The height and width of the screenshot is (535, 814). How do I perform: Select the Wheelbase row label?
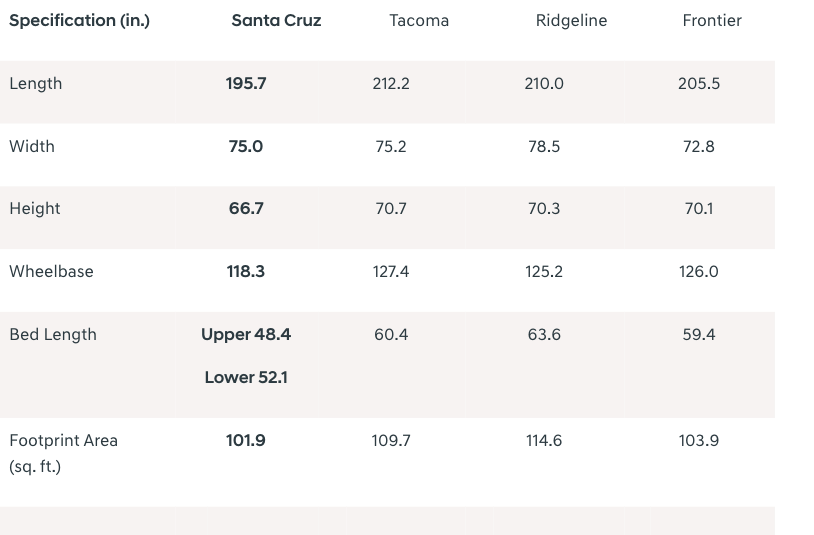point(51,271)
